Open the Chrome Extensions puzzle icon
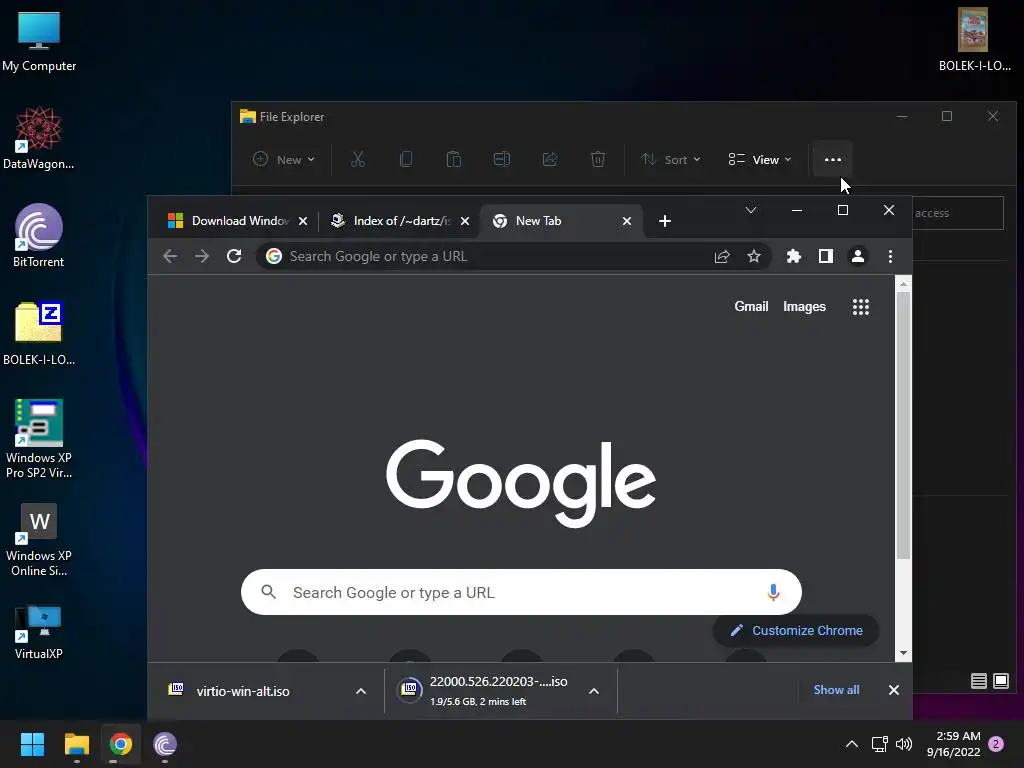This screenshot has height=768, width=1024. click(793, 256)
